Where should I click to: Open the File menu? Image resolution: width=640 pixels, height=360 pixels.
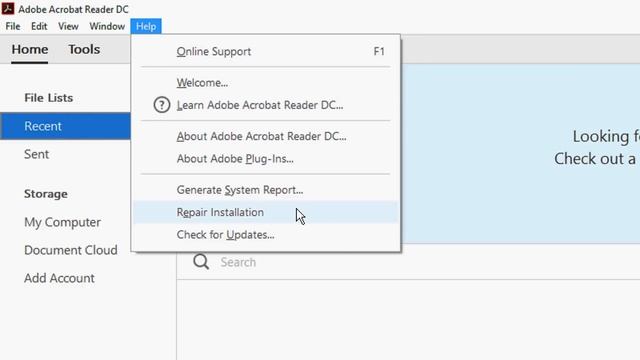[13, 27]
